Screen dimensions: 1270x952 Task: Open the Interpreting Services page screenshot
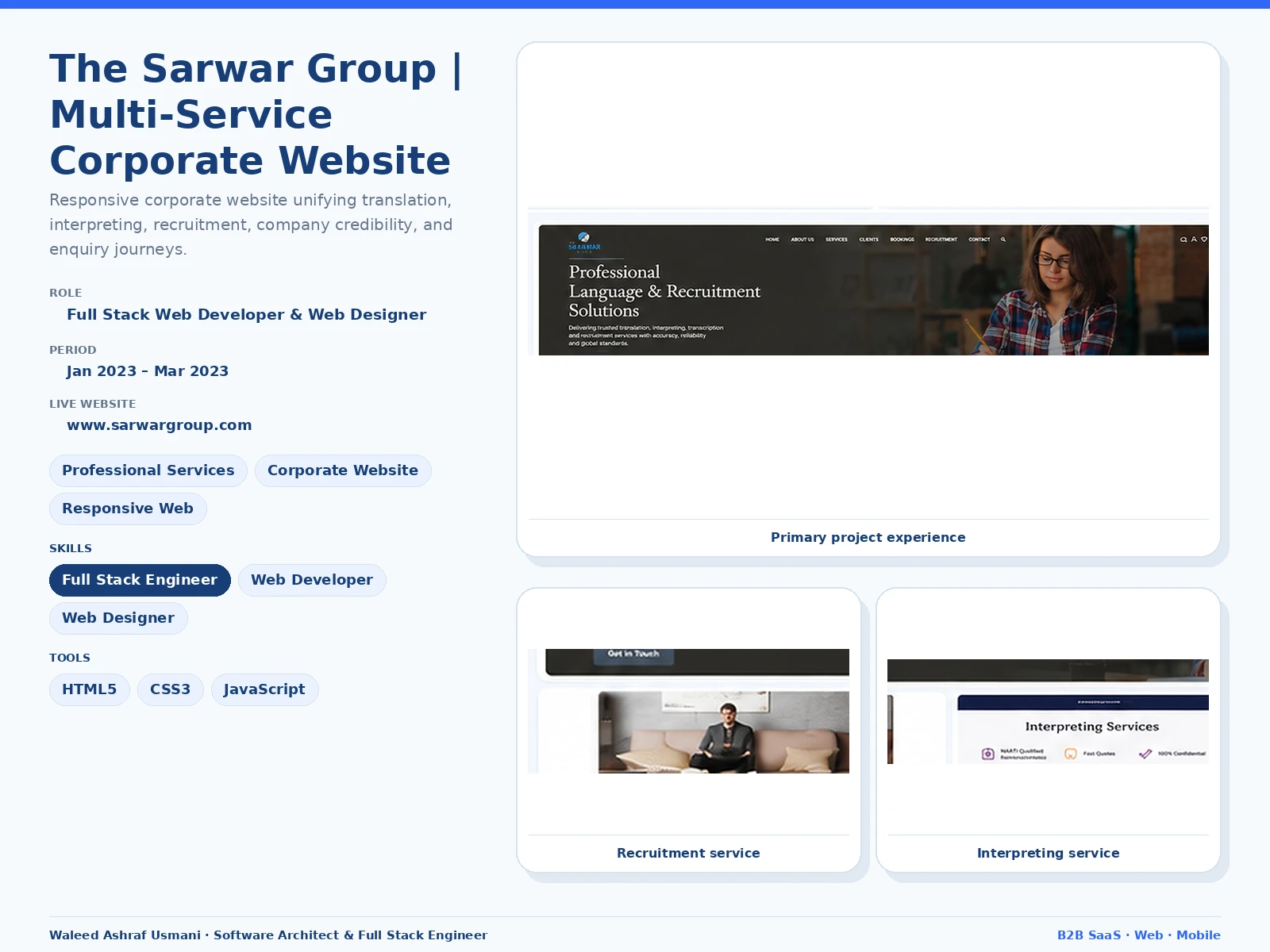click(1048, 712)
